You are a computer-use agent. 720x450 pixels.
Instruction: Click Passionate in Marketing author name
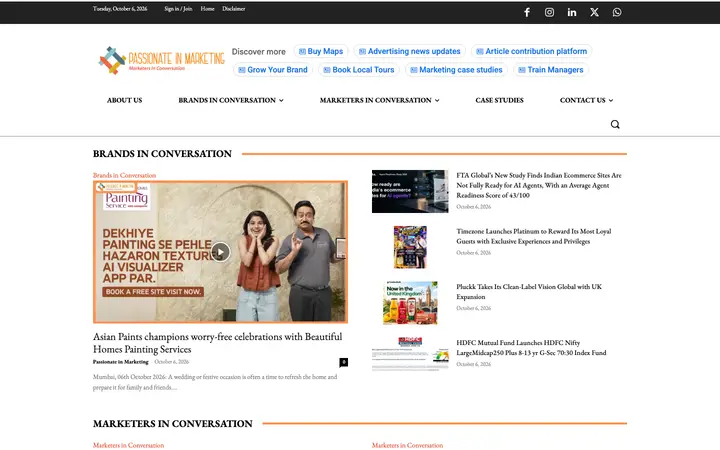pos(120,362)
